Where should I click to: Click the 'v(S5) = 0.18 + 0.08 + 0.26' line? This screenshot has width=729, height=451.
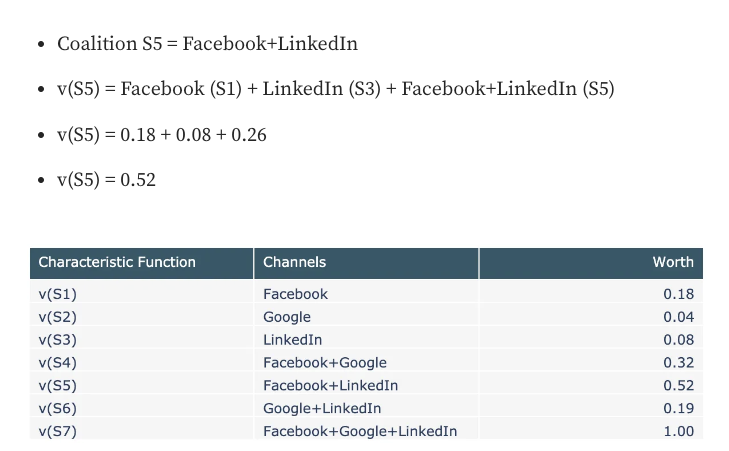[x=162, y=135]
